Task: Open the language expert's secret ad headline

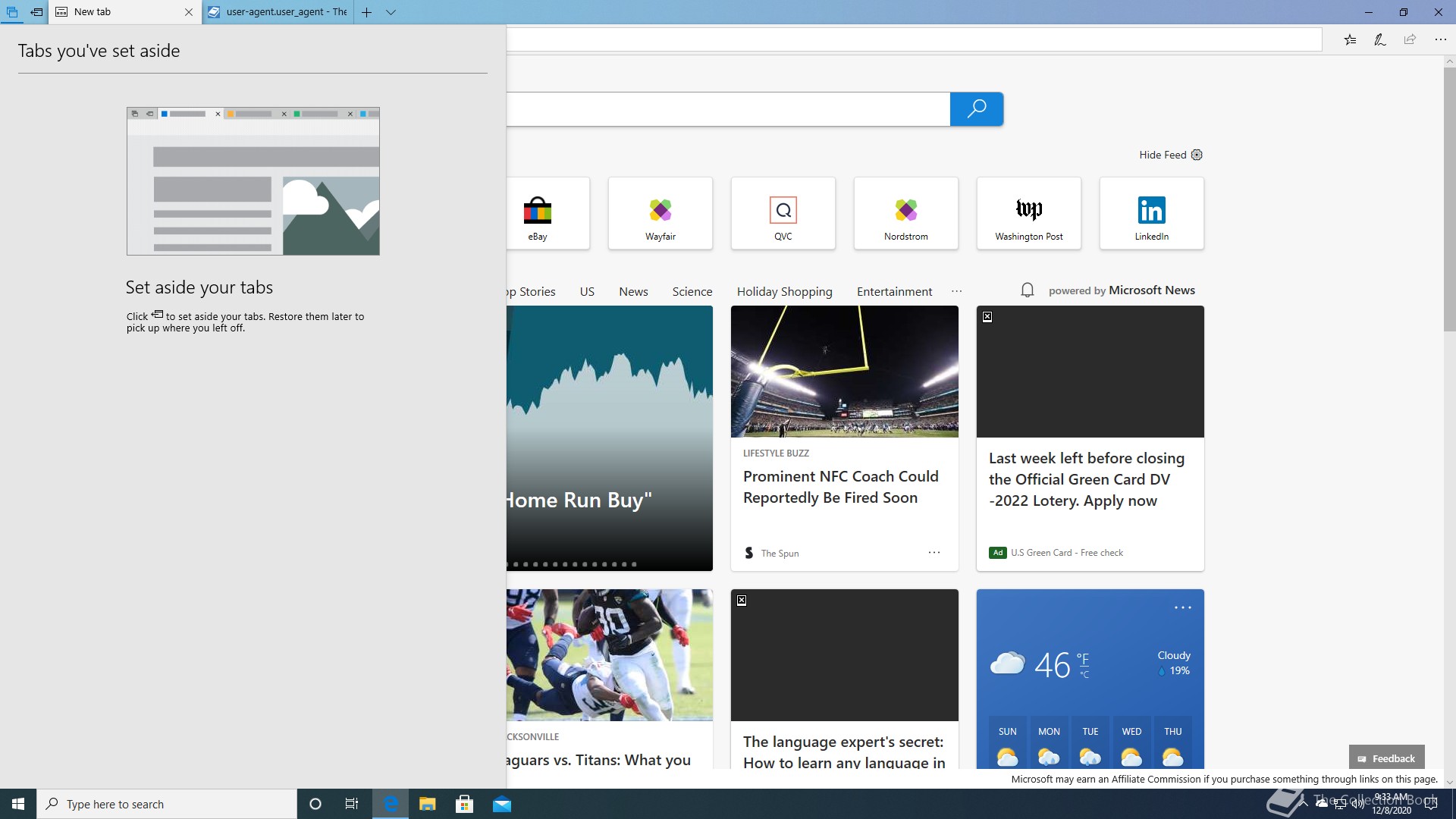Action: (844, 752)
